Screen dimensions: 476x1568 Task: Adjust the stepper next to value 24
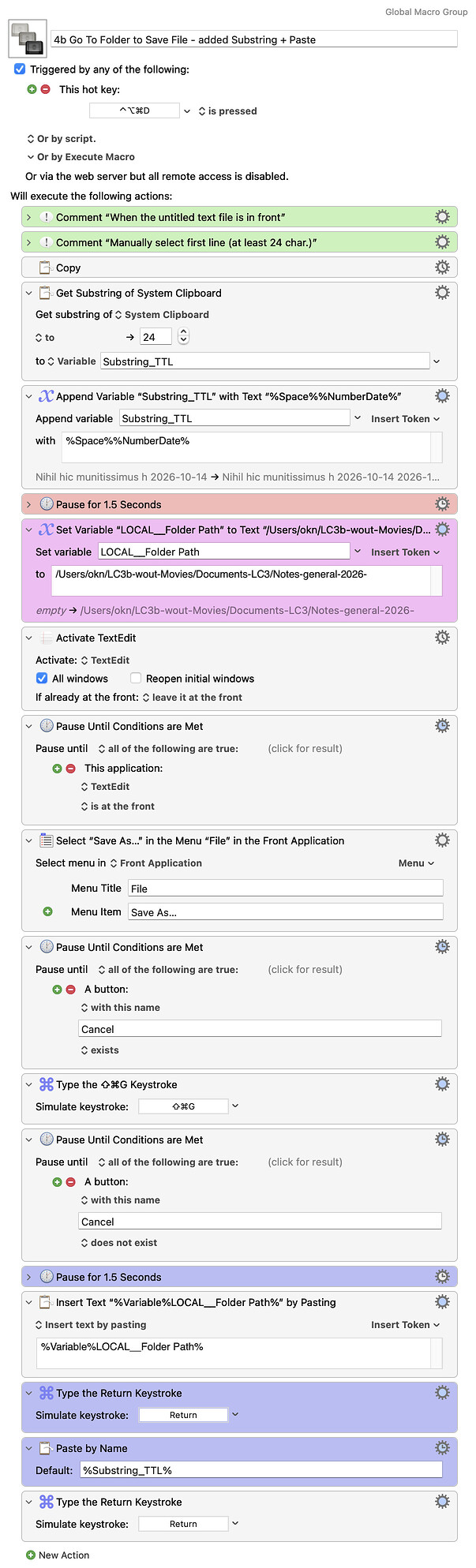(184, 337)
